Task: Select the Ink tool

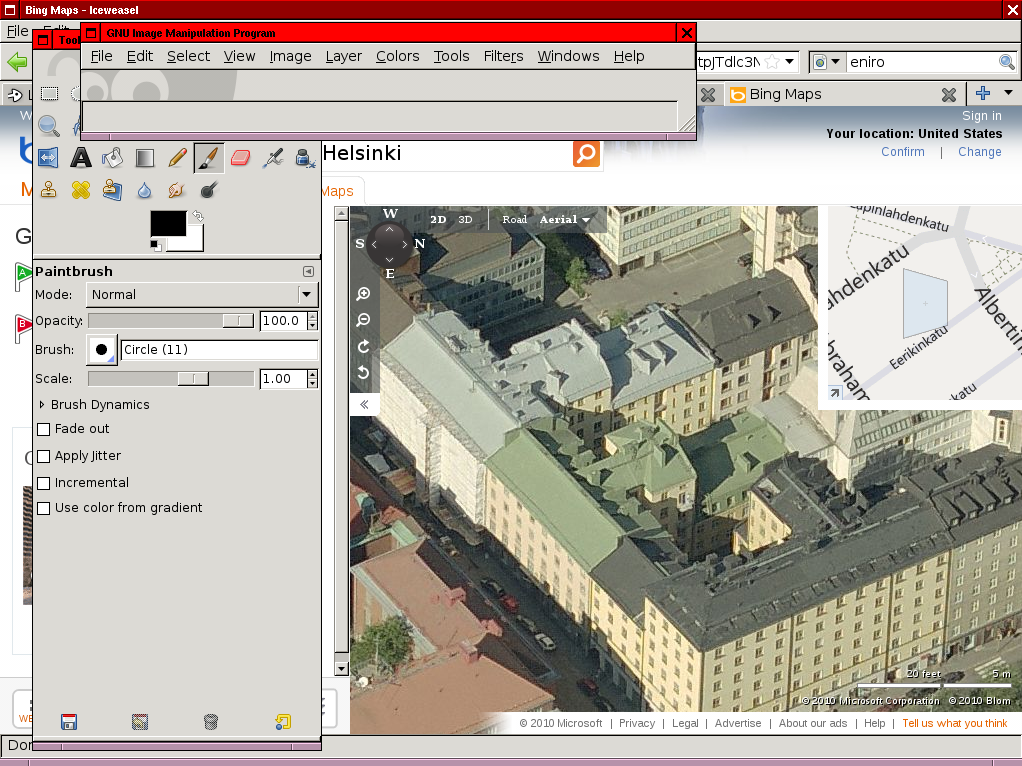Action: coord(304,158)
